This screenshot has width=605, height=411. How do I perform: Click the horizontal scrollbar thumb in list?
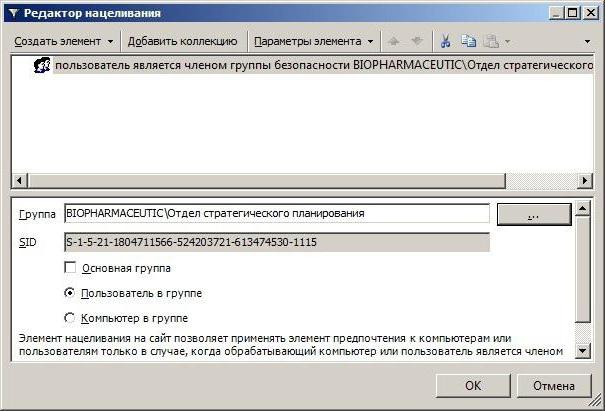pos(266,180)
